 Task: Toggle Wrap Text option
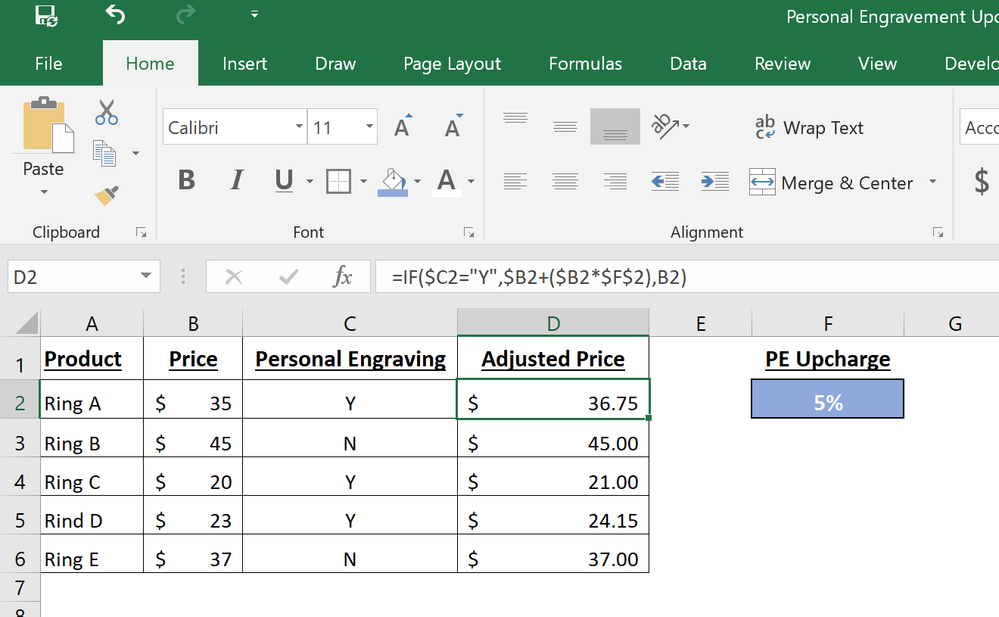tap(809, 128)
